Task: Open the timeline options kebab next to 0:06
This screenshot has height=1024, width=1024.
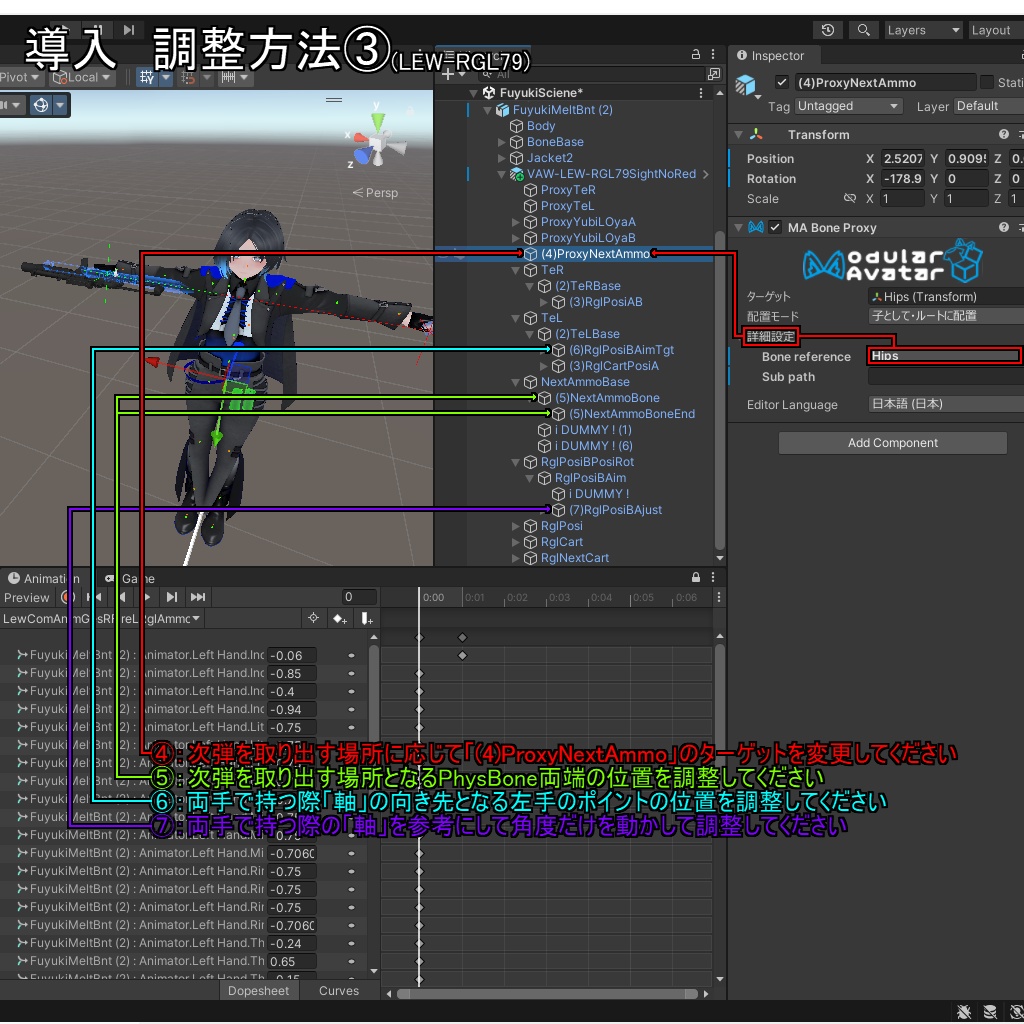Action: 719,597
